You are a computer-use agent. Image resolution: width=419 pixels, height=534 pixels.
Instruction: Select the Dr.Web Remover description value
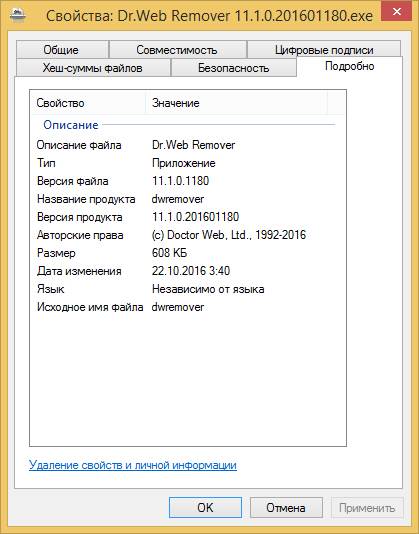click(x=193, y=145)
